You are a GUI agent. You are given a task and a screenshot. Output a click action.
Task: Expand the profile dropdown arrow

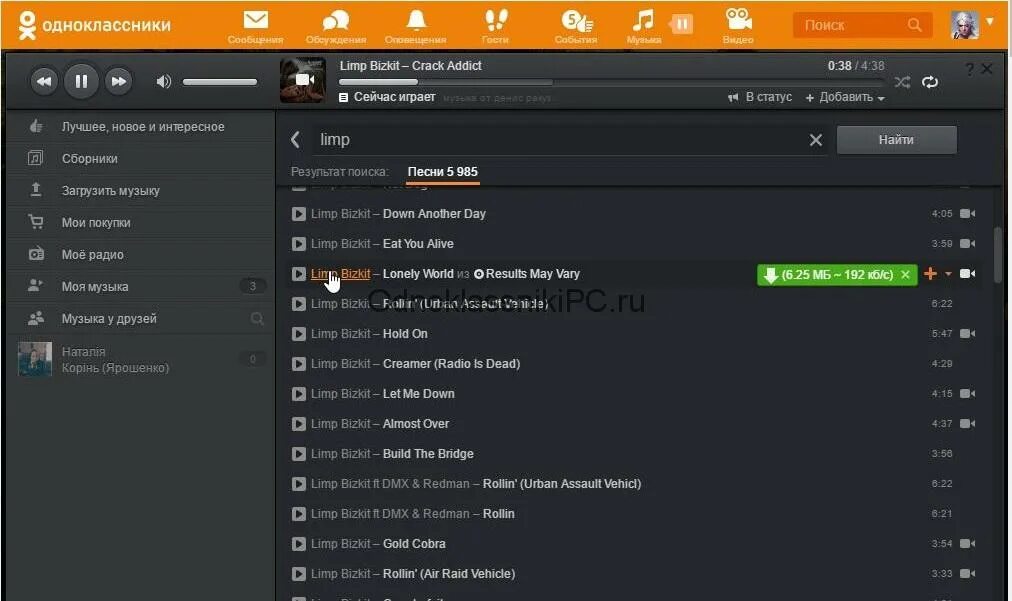(x=990, y=21)
